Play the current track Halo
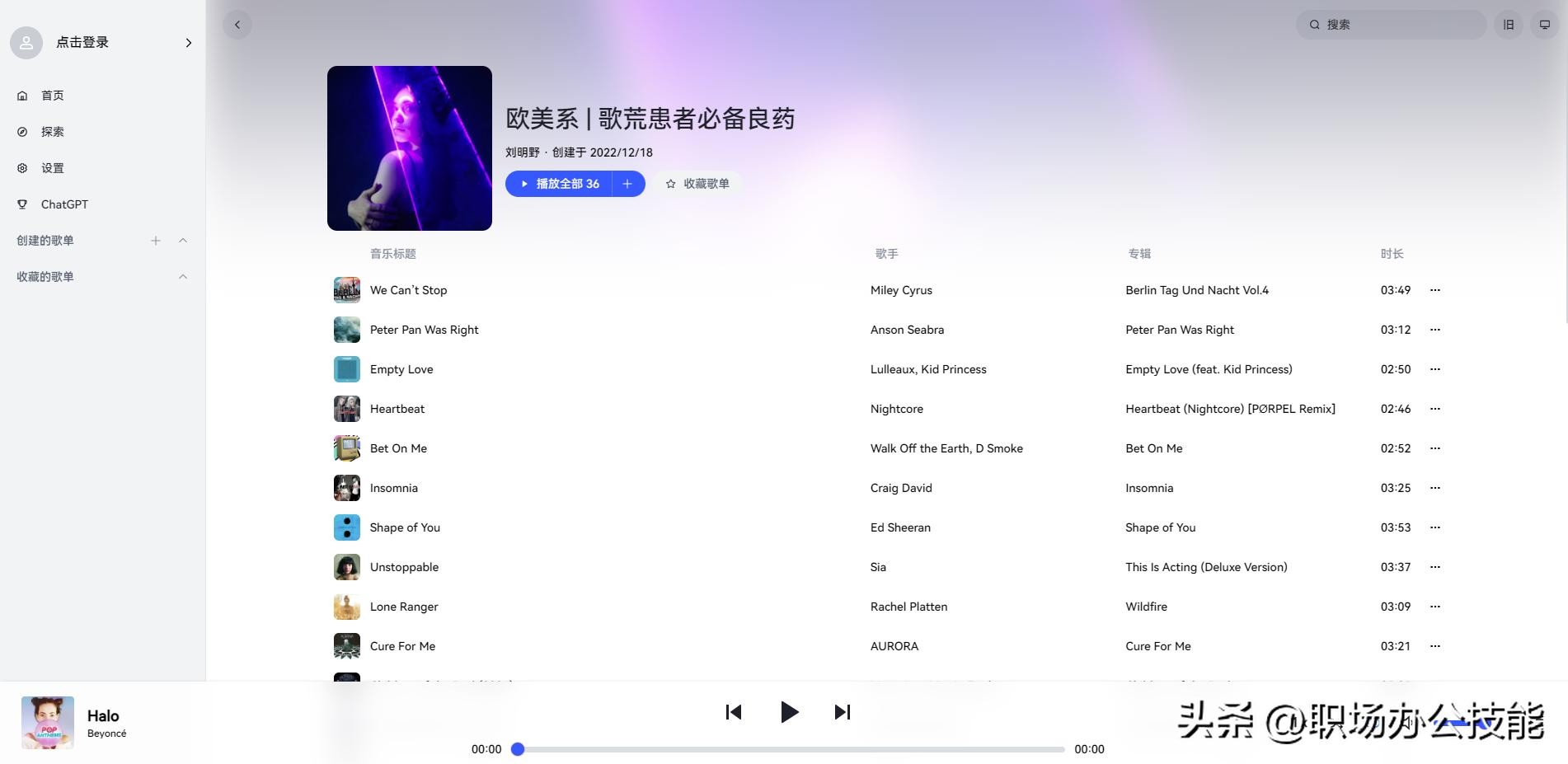The width and height of the screenshot is (1568, 764). (x=789, y=712)
